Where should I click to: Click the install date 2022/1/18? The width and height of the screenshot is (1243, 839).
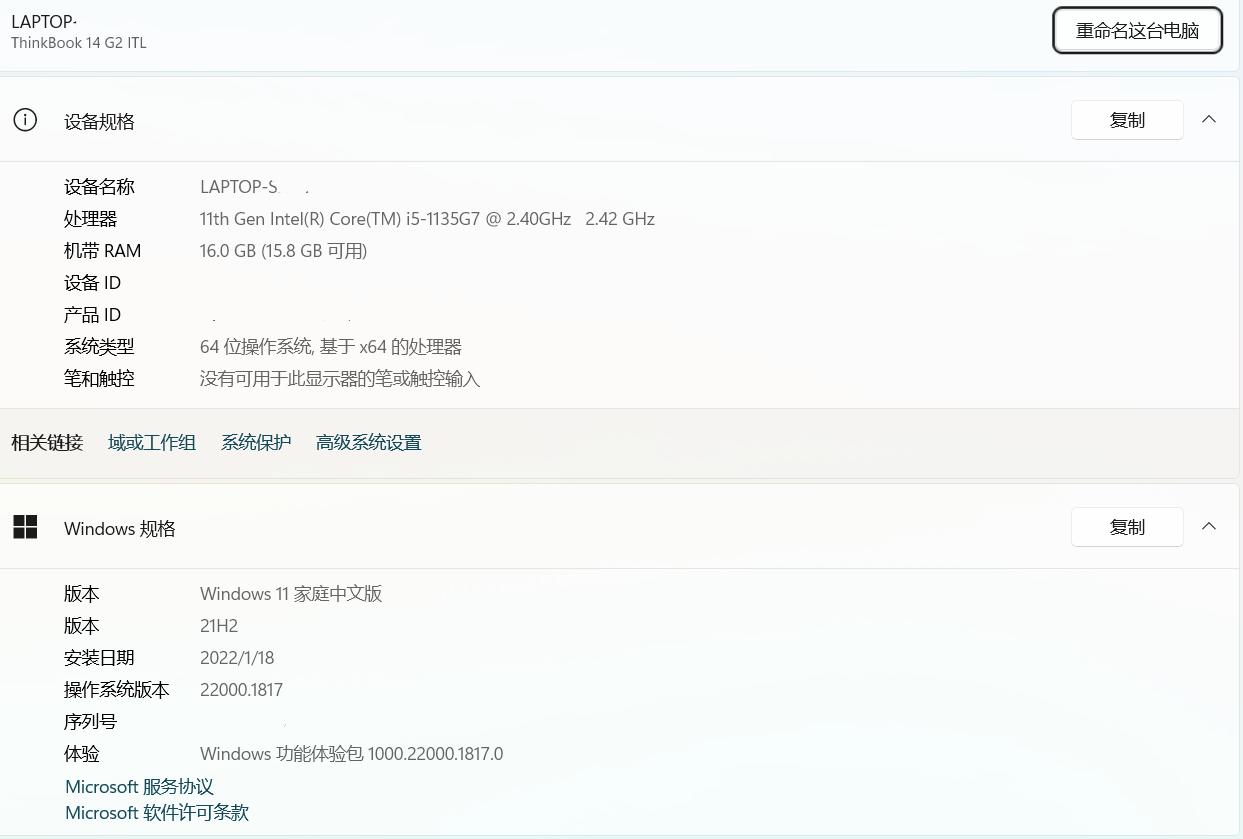[237, 658]
